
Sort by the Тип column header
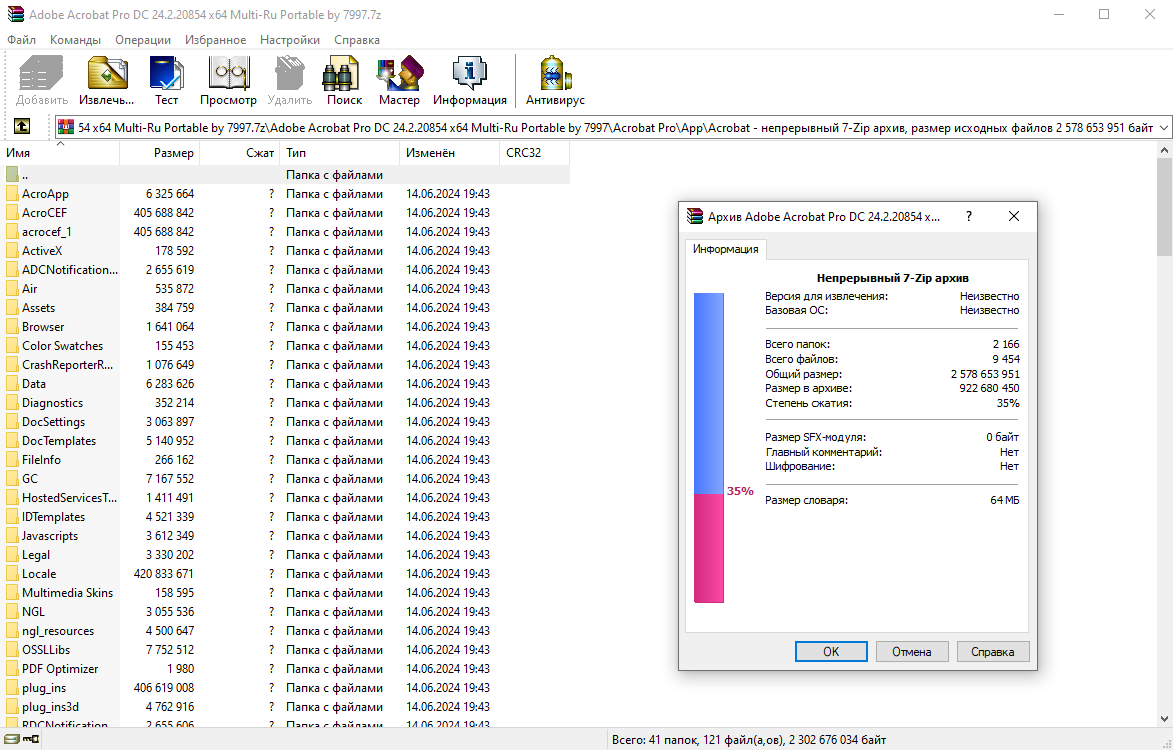340,153
